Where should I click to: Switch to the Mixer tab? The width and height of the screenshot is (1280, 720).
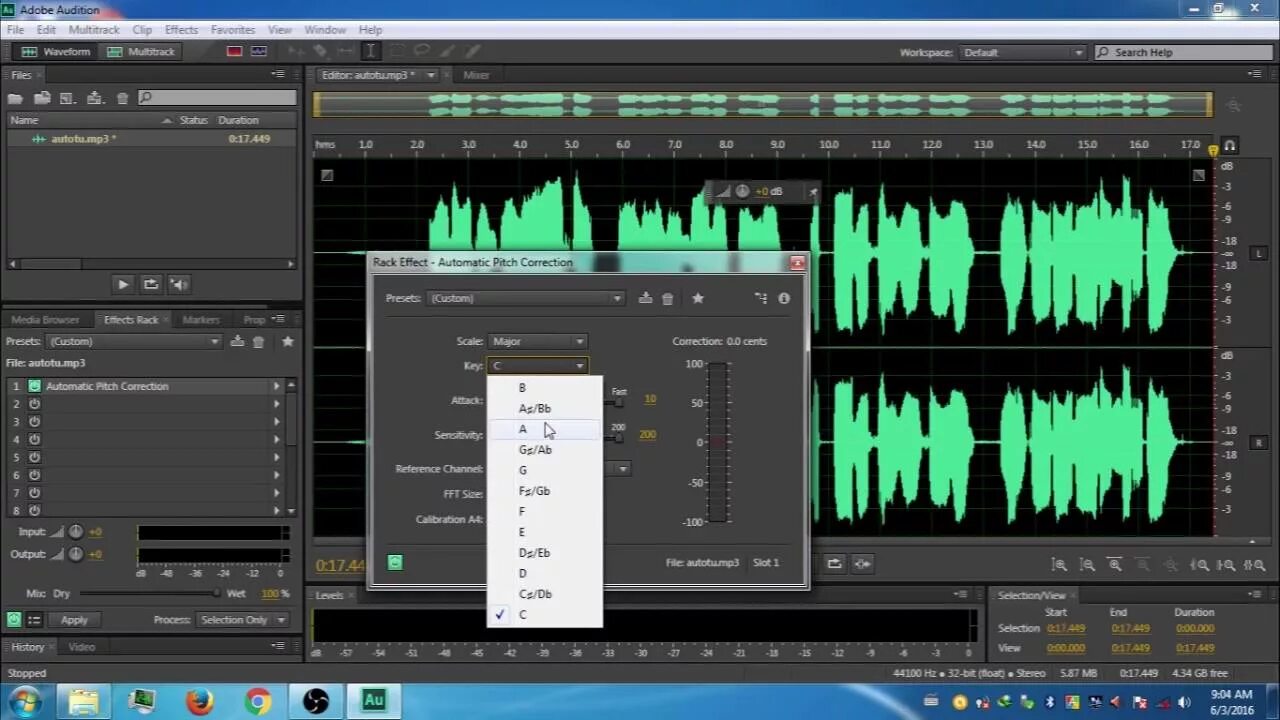pos(476,75)
